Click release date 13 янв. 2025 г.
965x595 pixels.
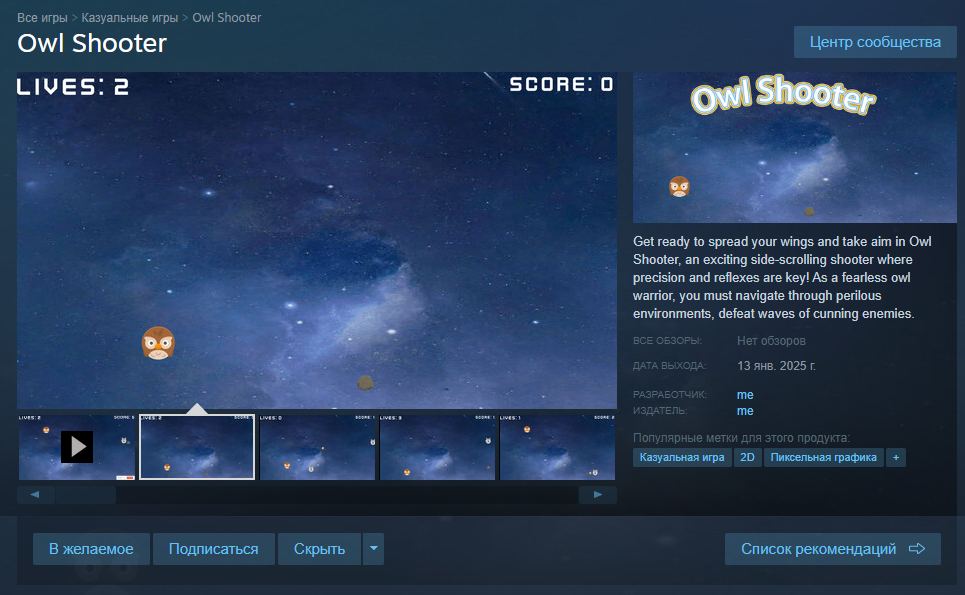[x=777, y=365]
